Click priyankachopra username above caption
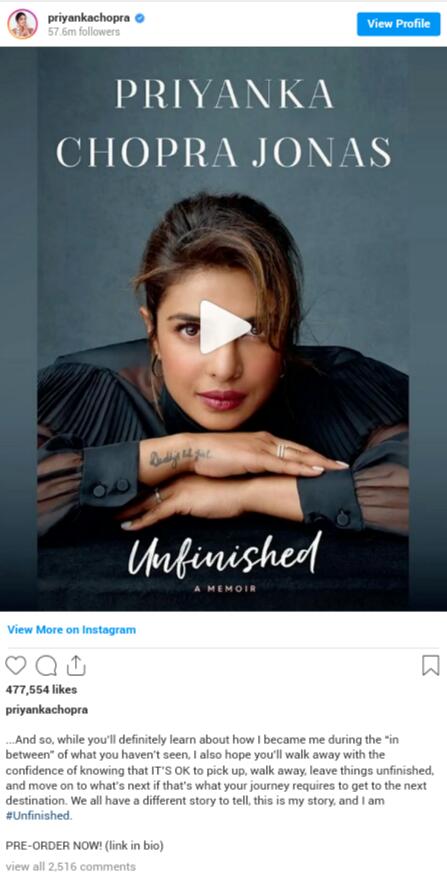The image size is (447, 882). pos(47,710)
